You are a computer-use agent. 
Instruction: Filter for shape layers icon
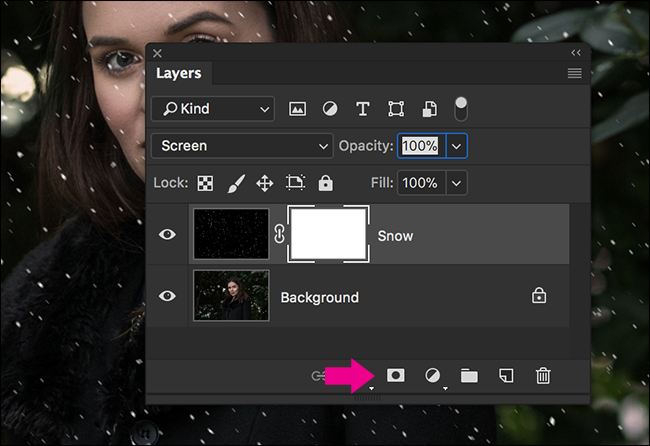tap(396, 109)
